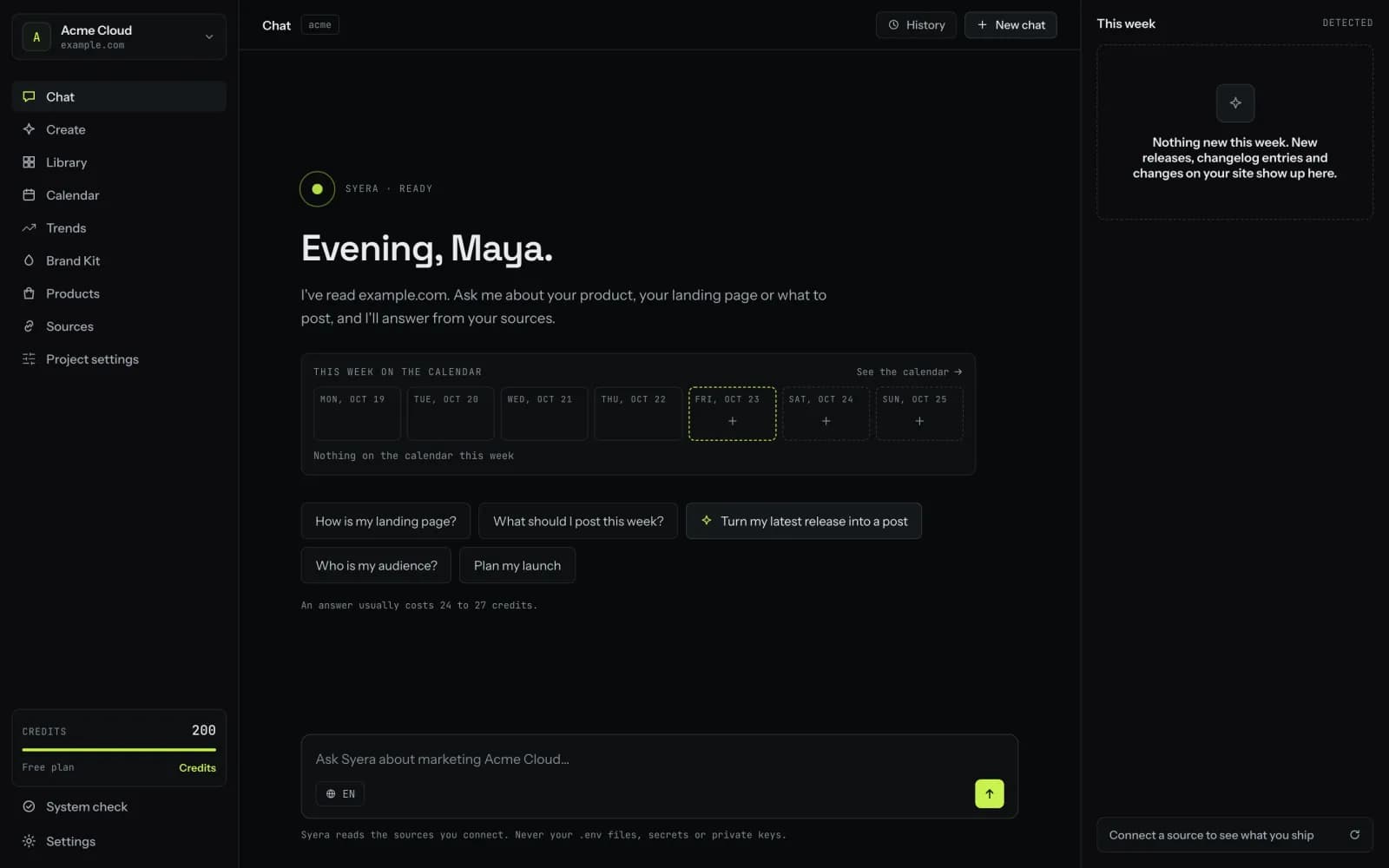Choose the How is my landing page? prompt

click(385, 521)
